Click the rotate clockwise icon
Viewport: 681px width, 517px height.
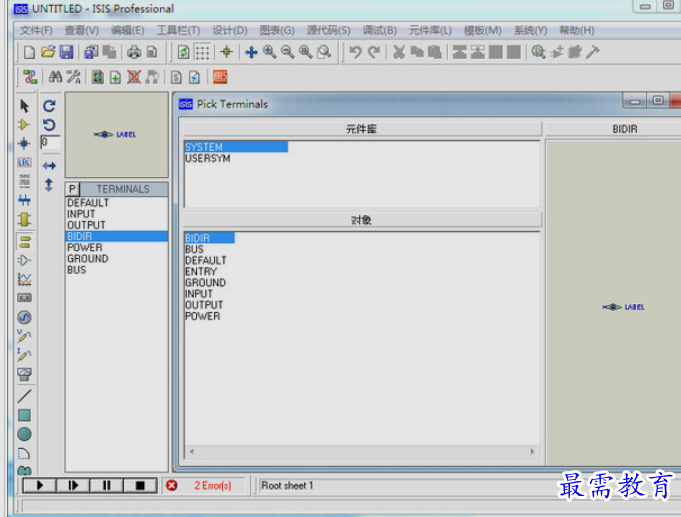pos(49,106)
